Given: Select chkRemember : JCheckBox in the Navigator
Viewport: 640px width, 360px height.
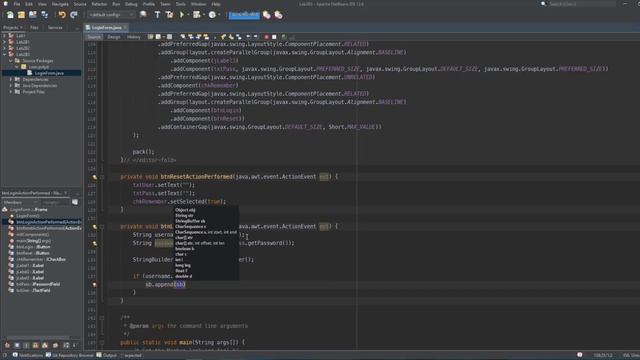Looking at the screenshot, I should click(41, 259).
